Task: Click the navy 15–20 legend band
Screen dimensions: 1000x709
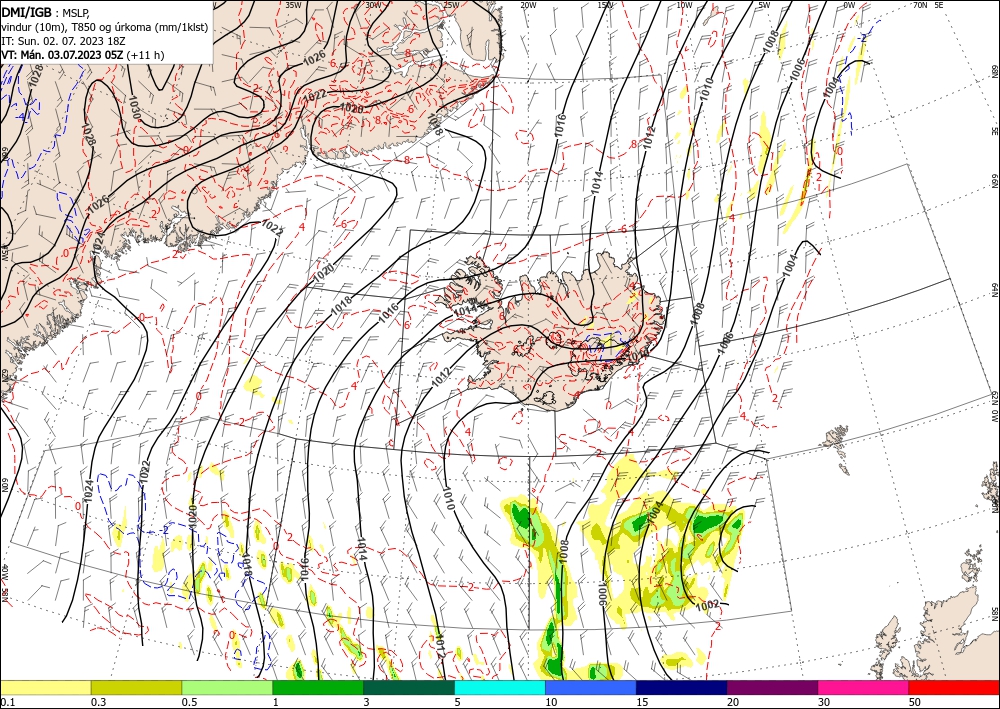Action: pyautogui.click(x=682, y=687)
